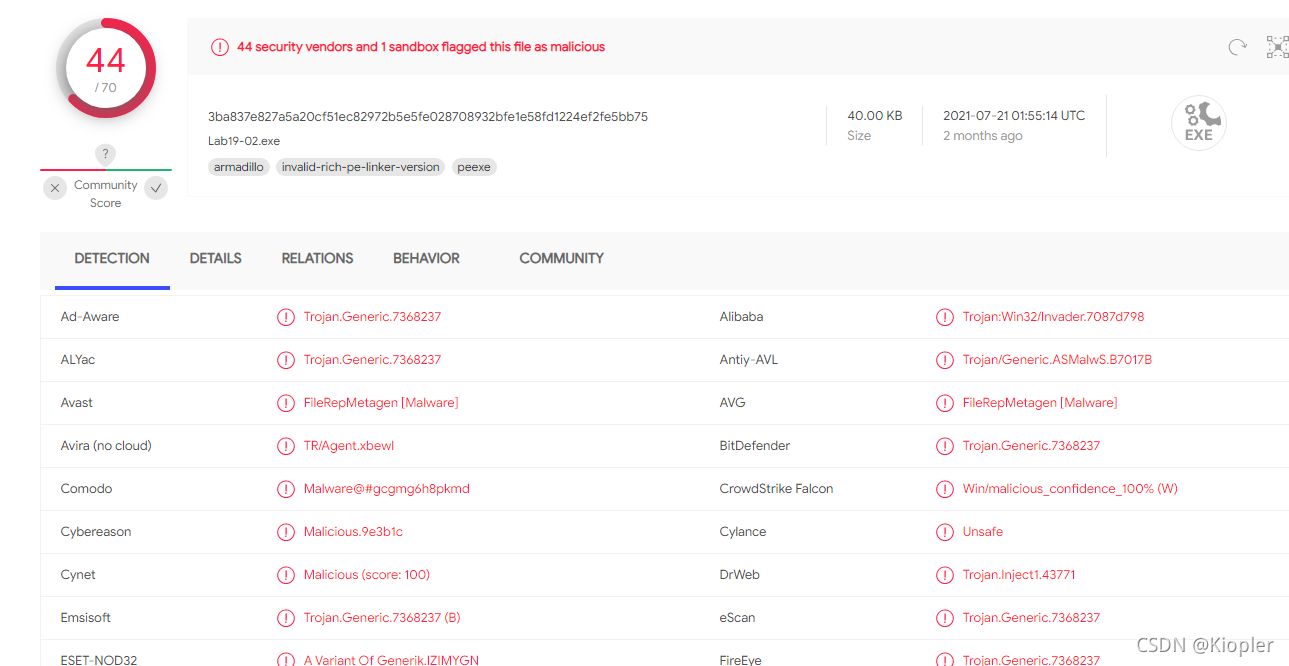
Task: Click the alert icon in eScan row
Action: click(945, 618)
